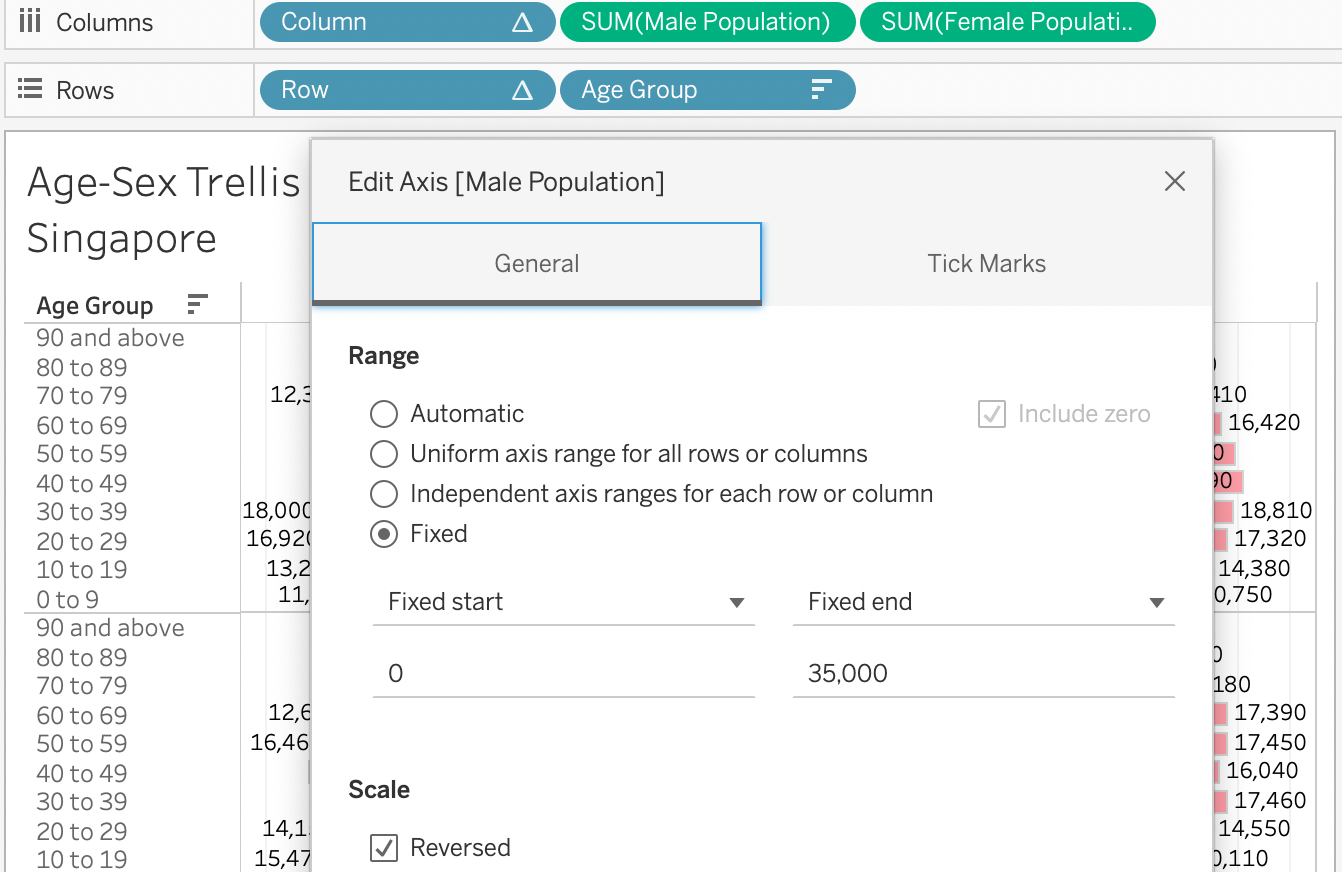Uncheck the Reversed scale checkbox
Image resolution: width=1342 pixels, height=872 pixels.
coord(384,848)
